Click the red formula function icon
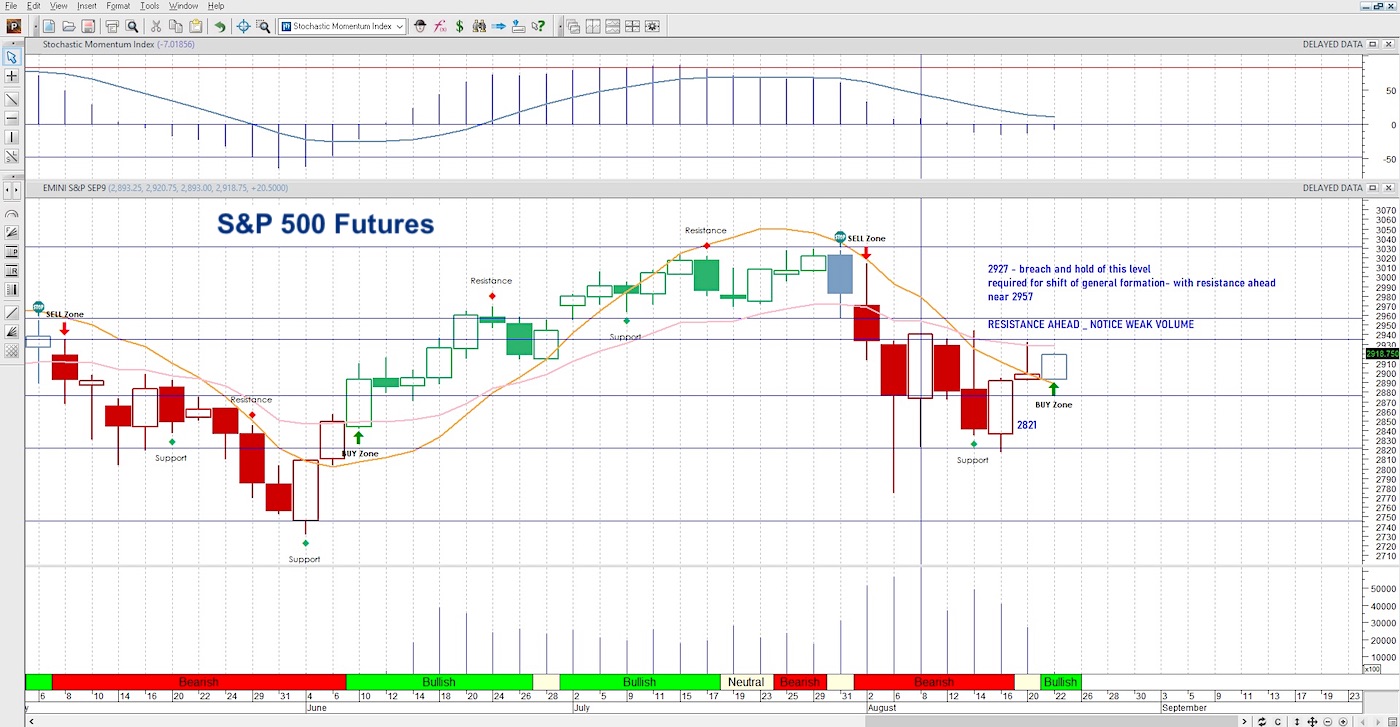This screenshot has height=727, width=1400. point(440,26)
